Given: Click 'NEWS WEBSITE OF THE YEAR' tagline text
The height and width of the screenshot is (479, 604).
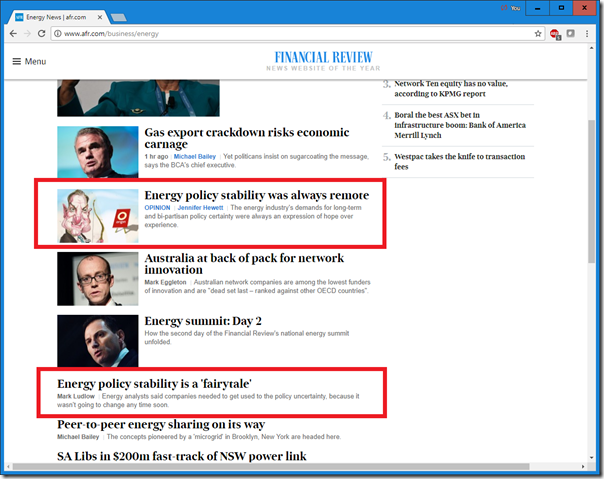Looking at the screenshot, I should (x=323, y=68).
